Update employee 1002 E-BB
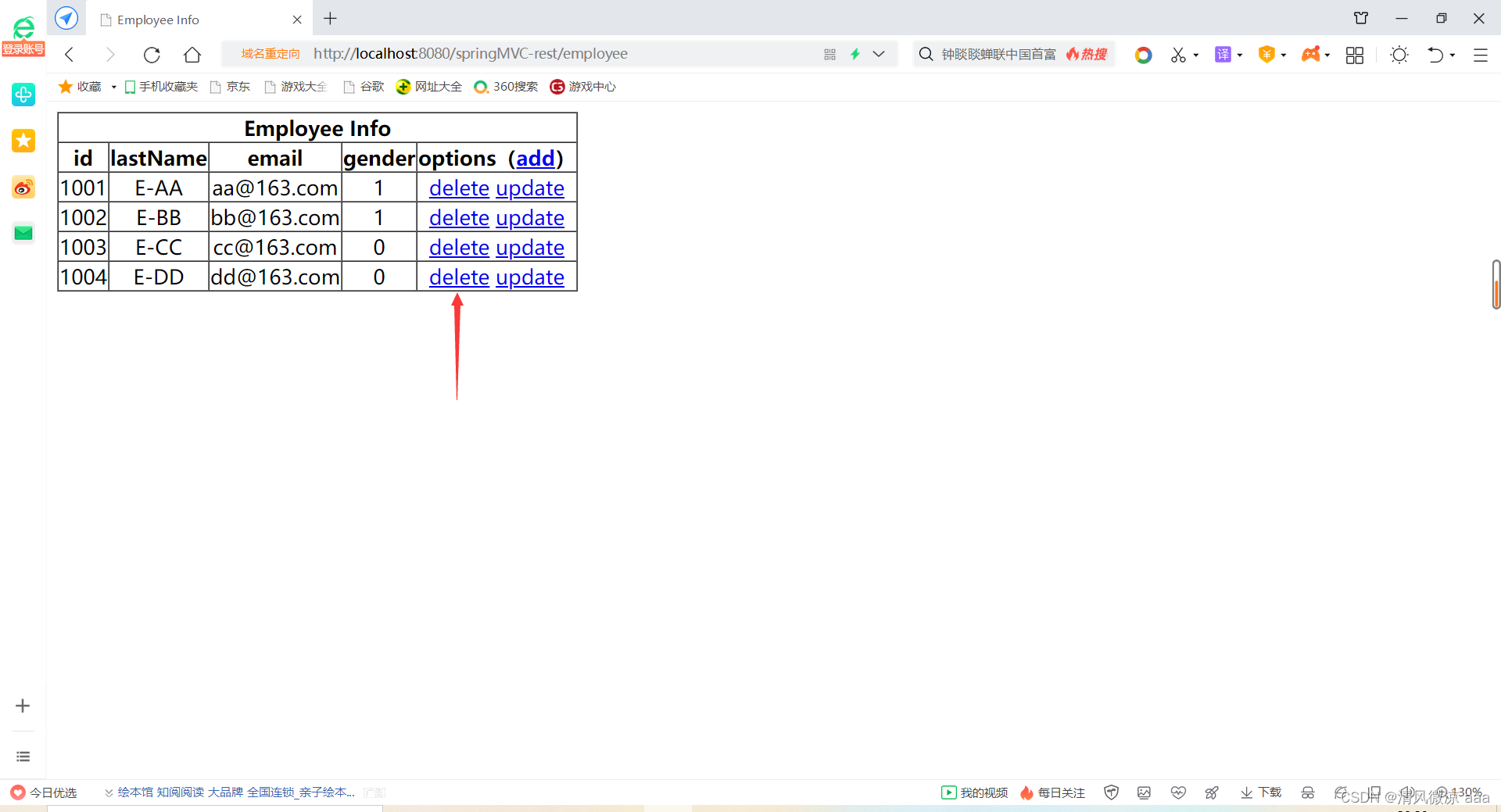This screenshot has height=812, width=1501. coord(530,218)
